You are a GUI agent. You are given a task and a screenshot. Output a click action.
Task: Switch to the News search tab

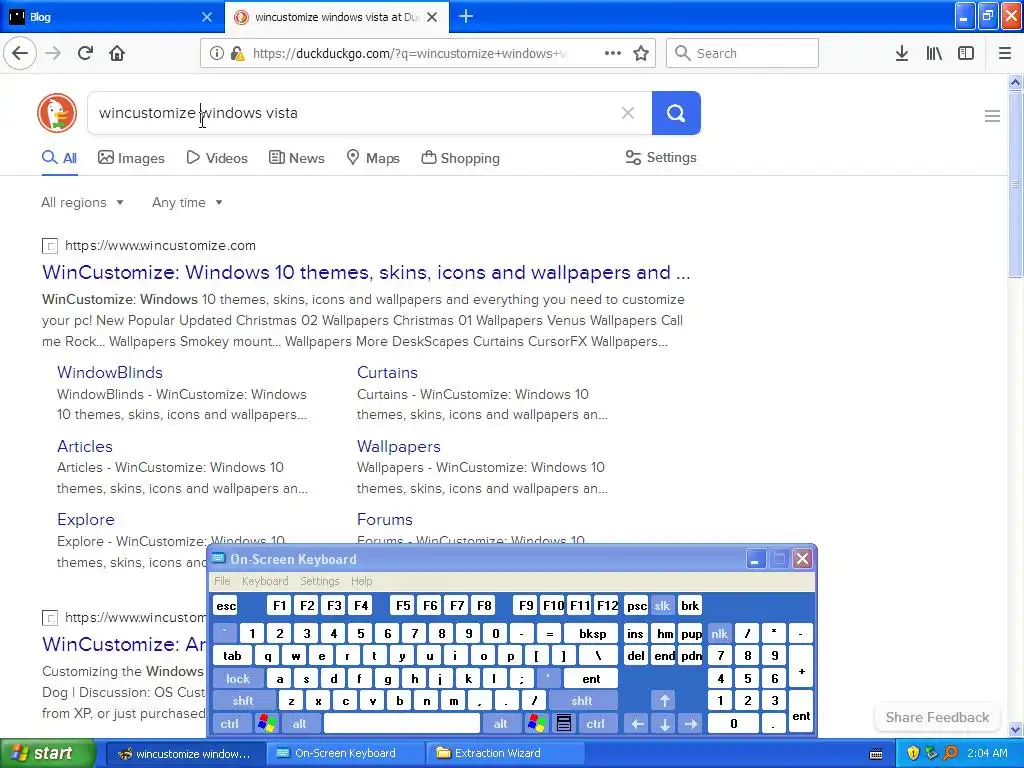pos(297,158)
